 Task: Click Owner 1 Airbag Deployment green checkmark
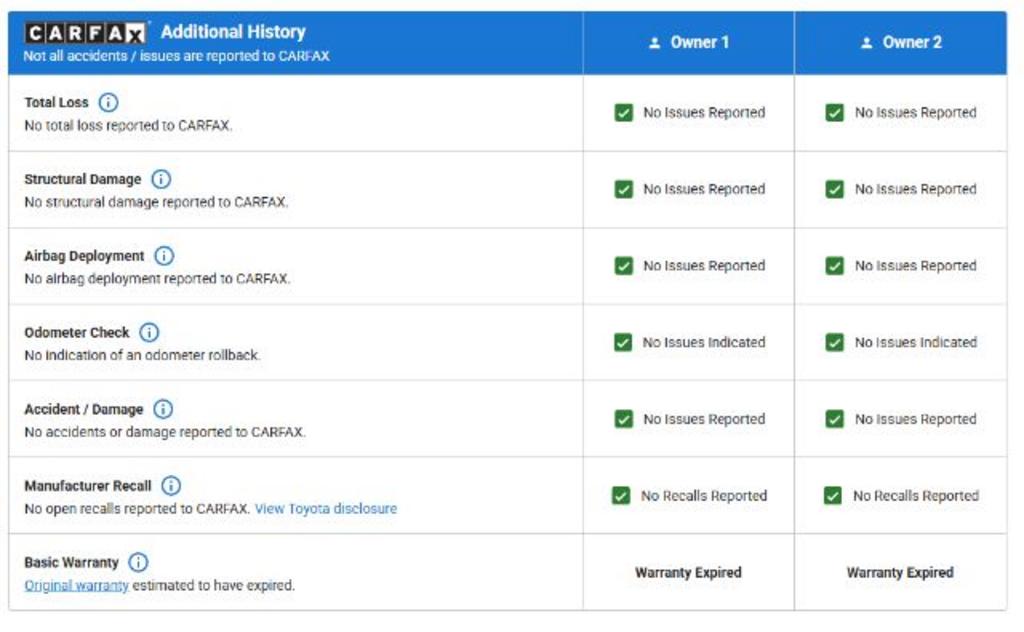pos(624,266)
